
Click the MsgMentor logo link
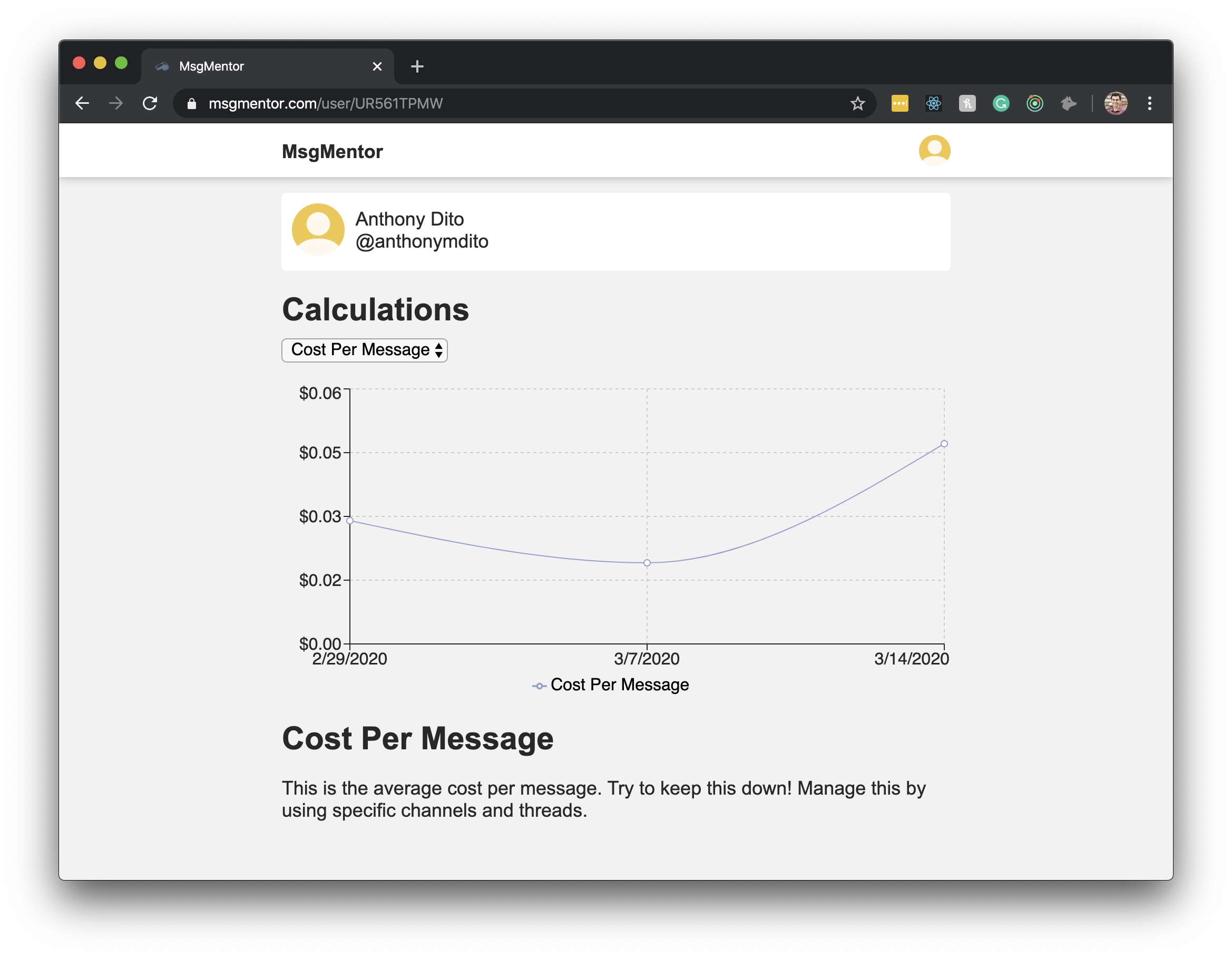pos(333,152)
